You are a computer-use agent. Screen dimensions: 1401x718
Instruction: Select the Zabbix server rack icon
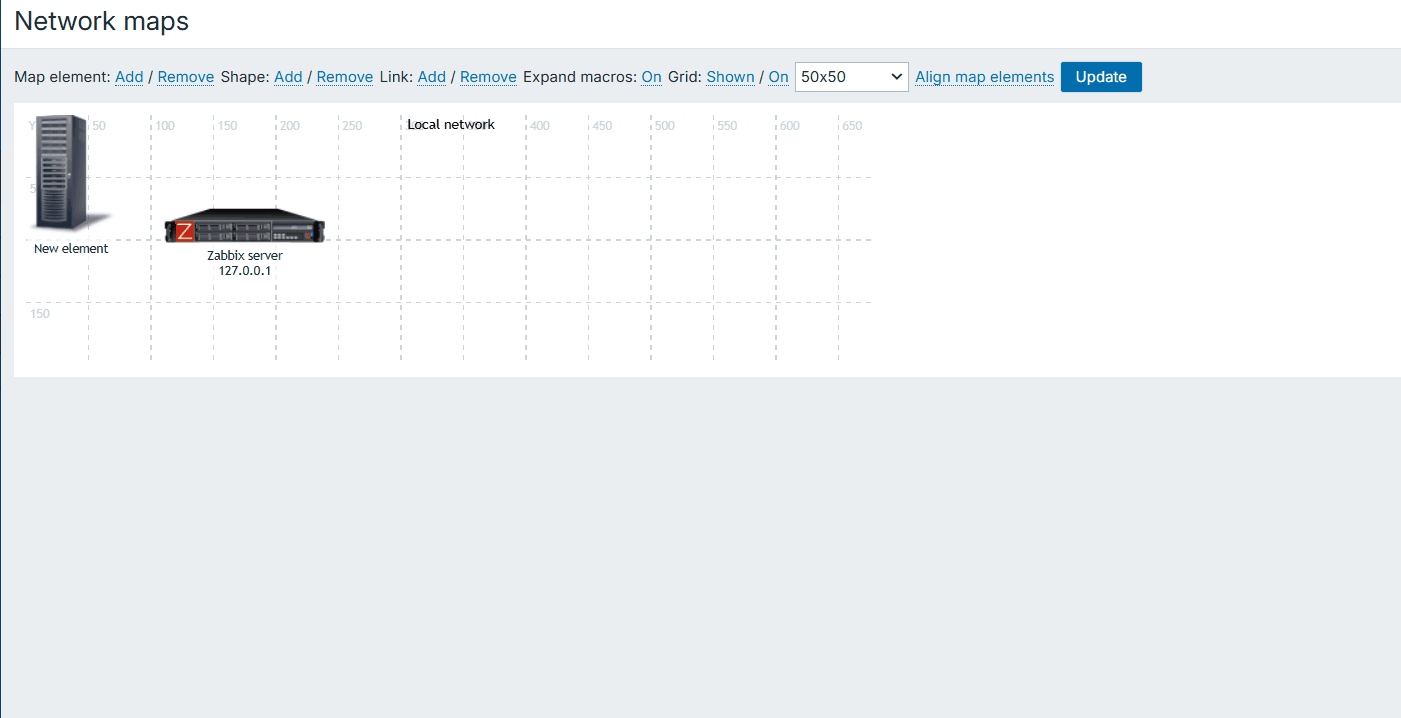[245, 227]
